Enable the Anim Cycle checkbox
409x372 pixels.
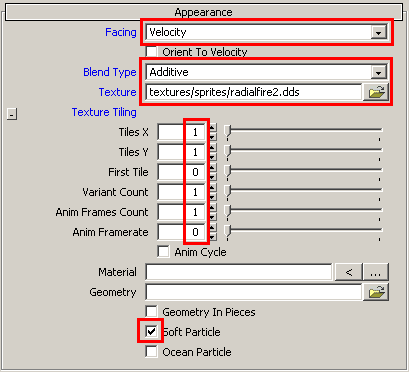163,252
